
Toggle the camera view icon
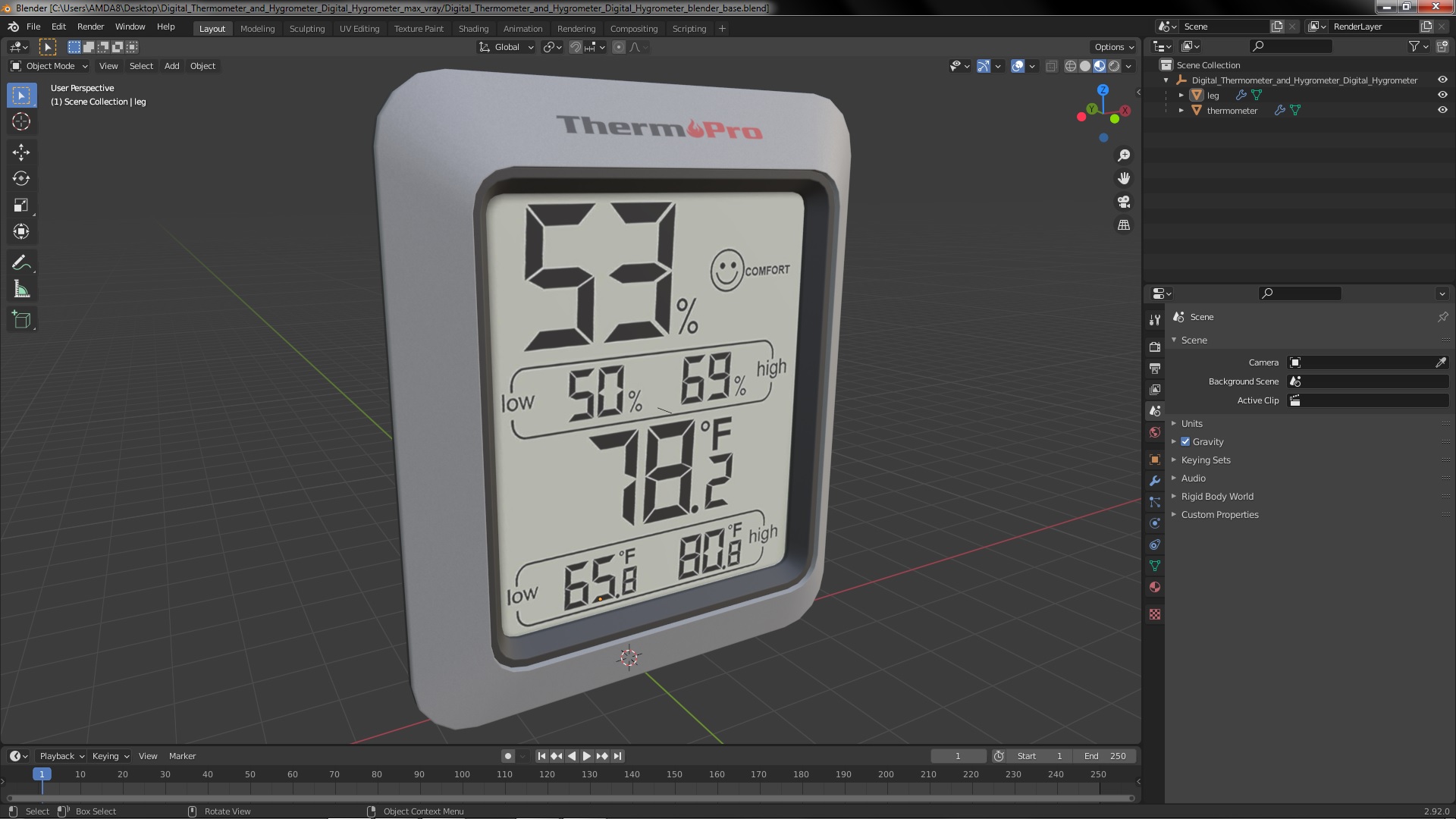(1124, 202)
